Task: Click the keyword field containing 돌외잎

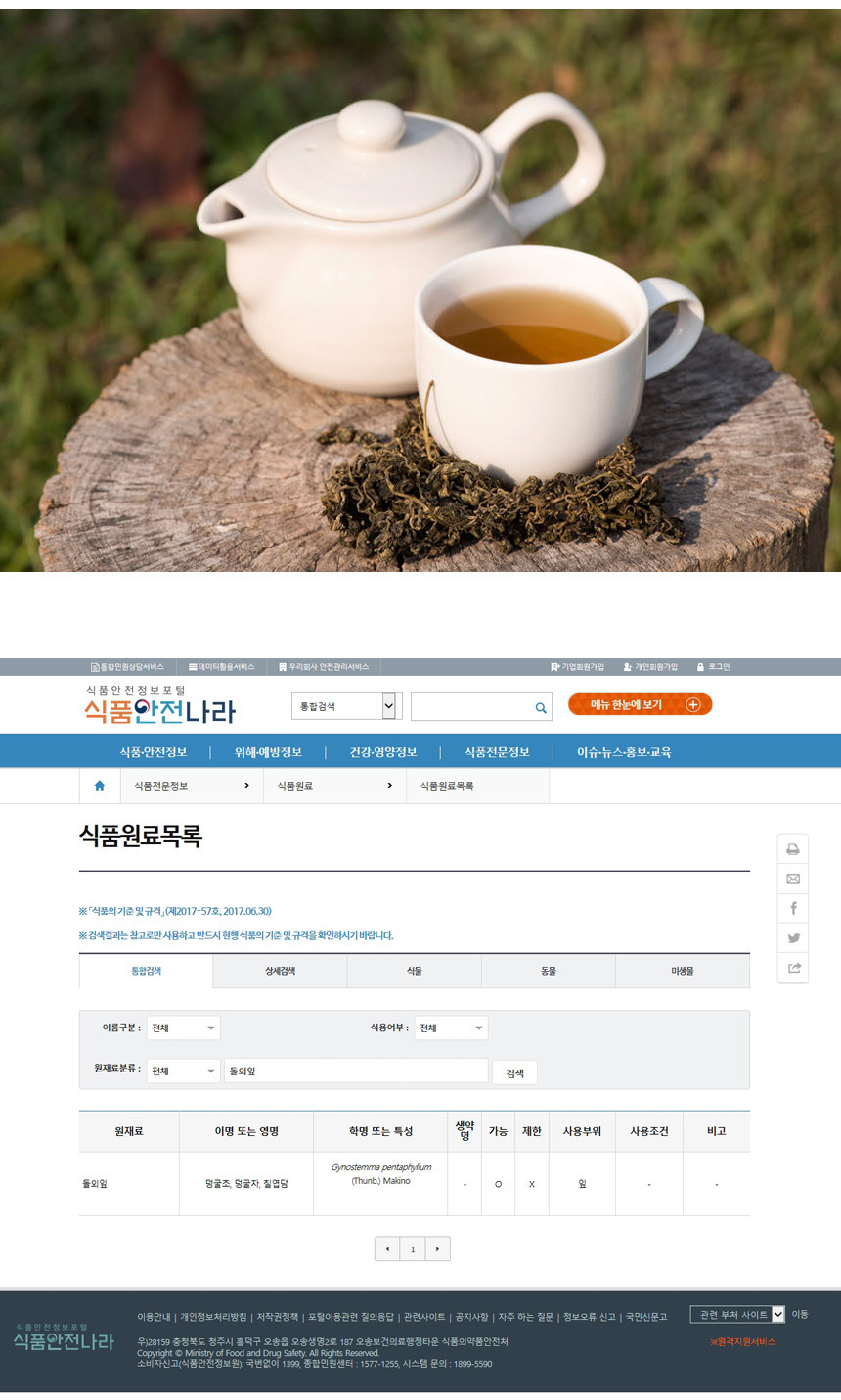Action: pyautogui.click(x=356, y=1072)
